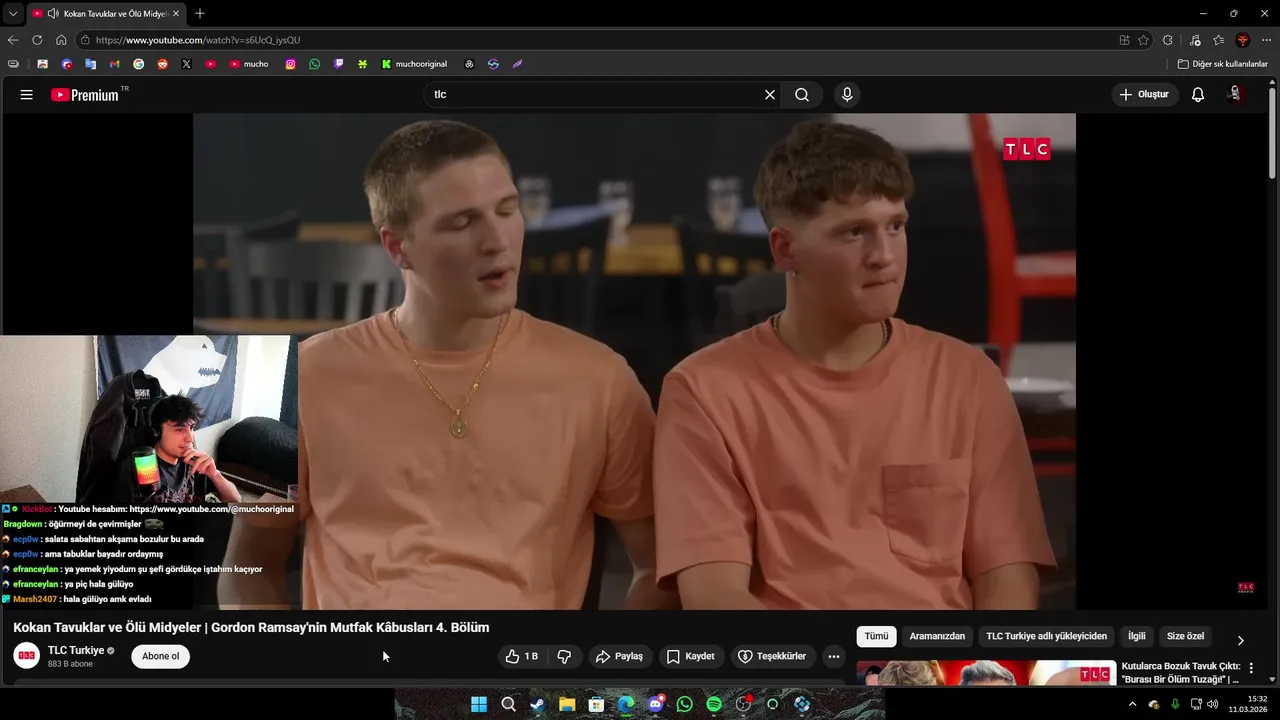Image resolution: width=1280 pixels, height=720 pixels.
Task: Open options for Kutularca Bozuk Tavuk video
Action: (1251, 668)
